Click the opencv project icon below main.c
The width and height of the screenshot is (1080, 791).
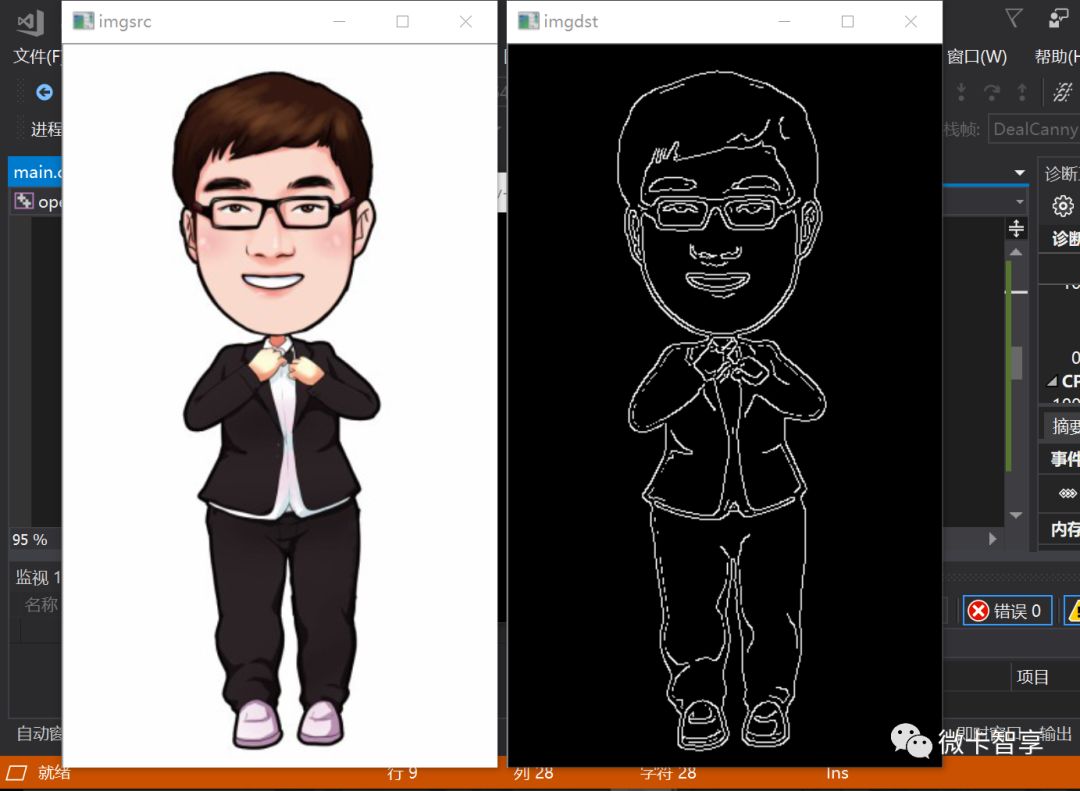(x=24, y=201)
